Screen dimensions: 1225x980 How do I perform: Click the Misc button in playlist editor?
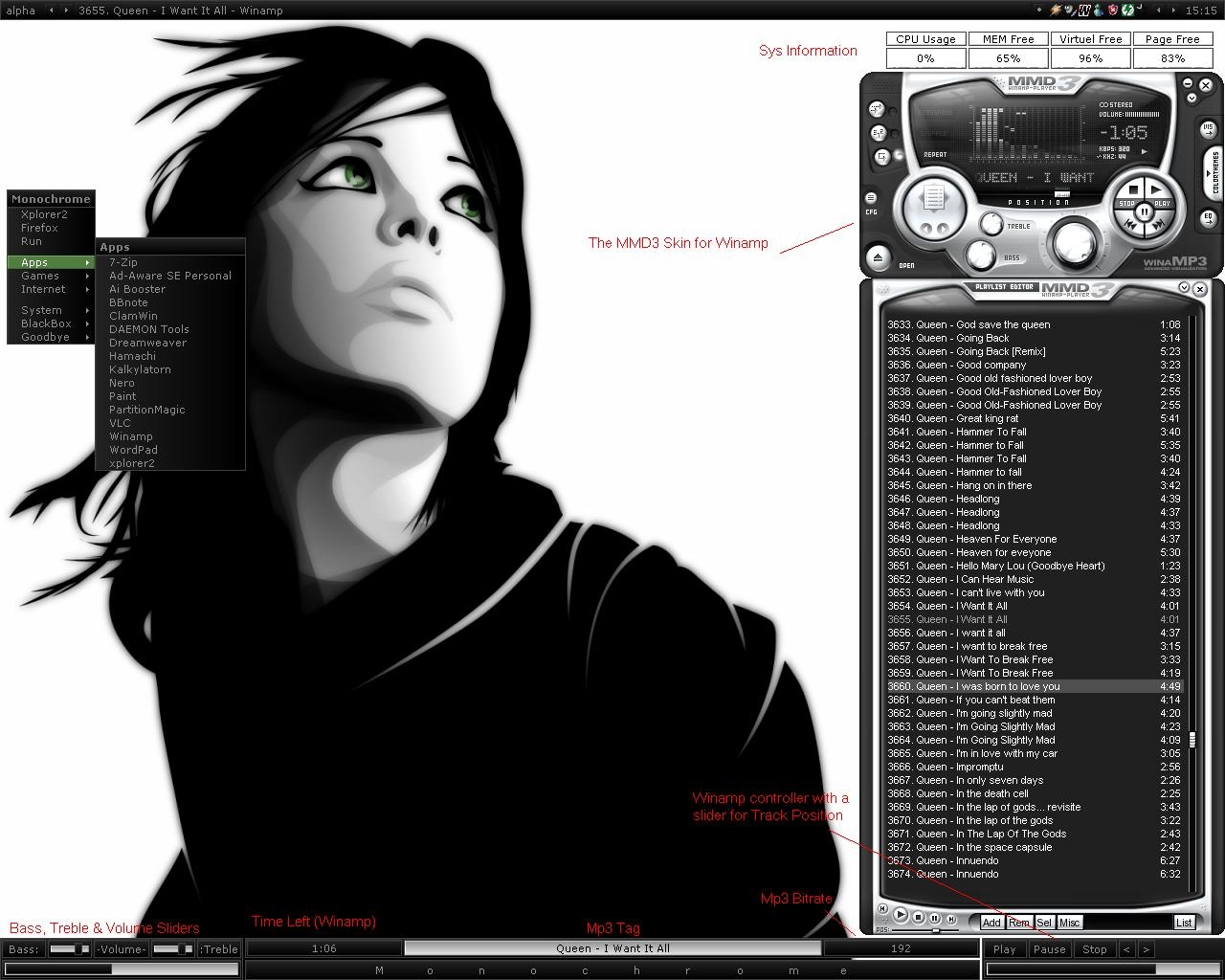point(1070,923)
